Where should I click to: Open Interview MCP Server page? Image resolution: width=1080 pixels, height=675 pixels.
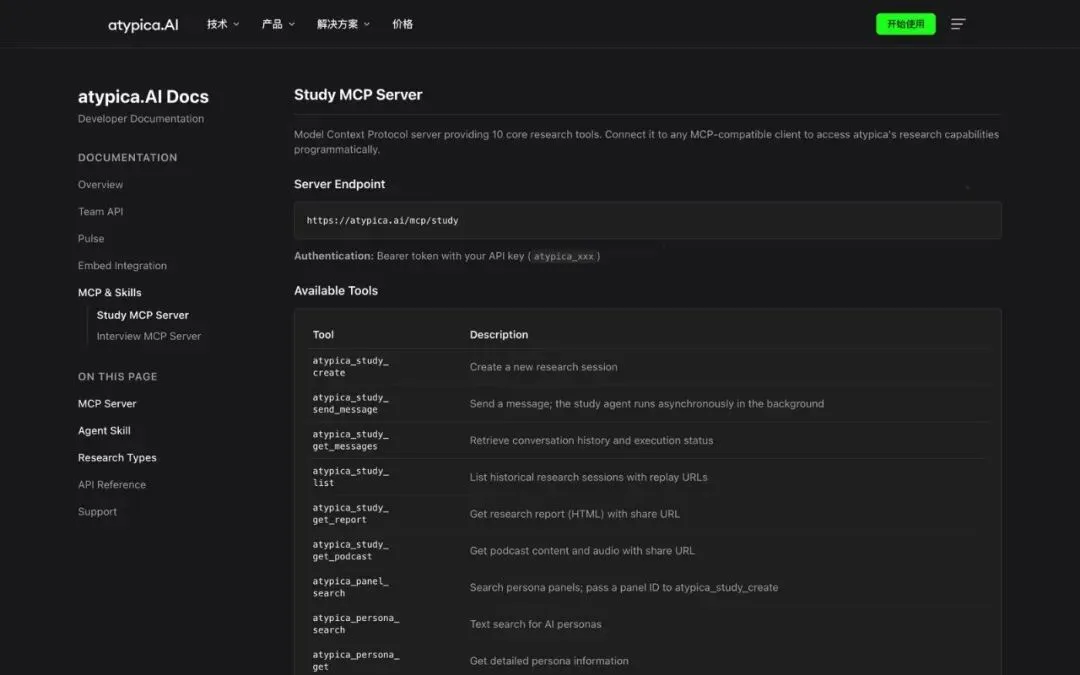pyautogui.click(x=149, y=336)
